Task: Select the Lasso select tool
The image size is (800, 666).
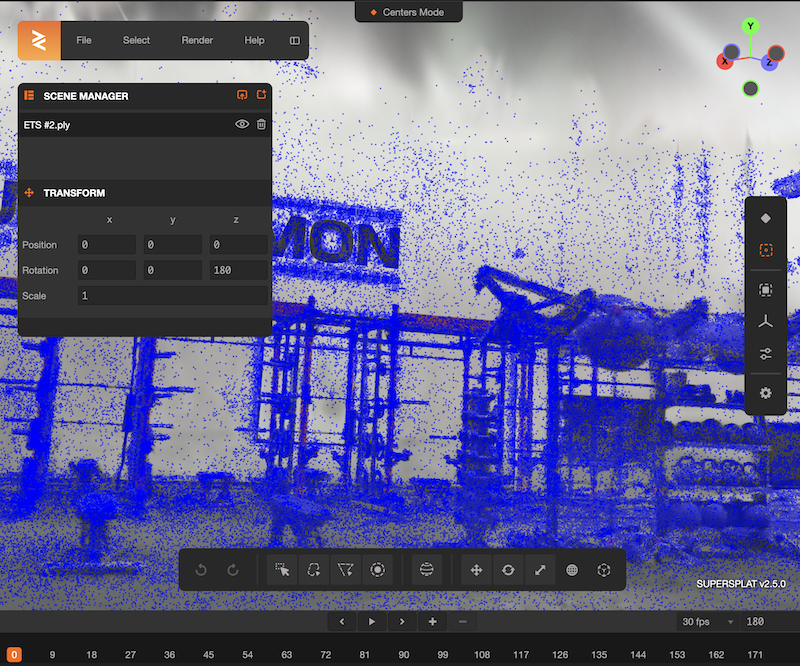Action: (x=314, y=570)
